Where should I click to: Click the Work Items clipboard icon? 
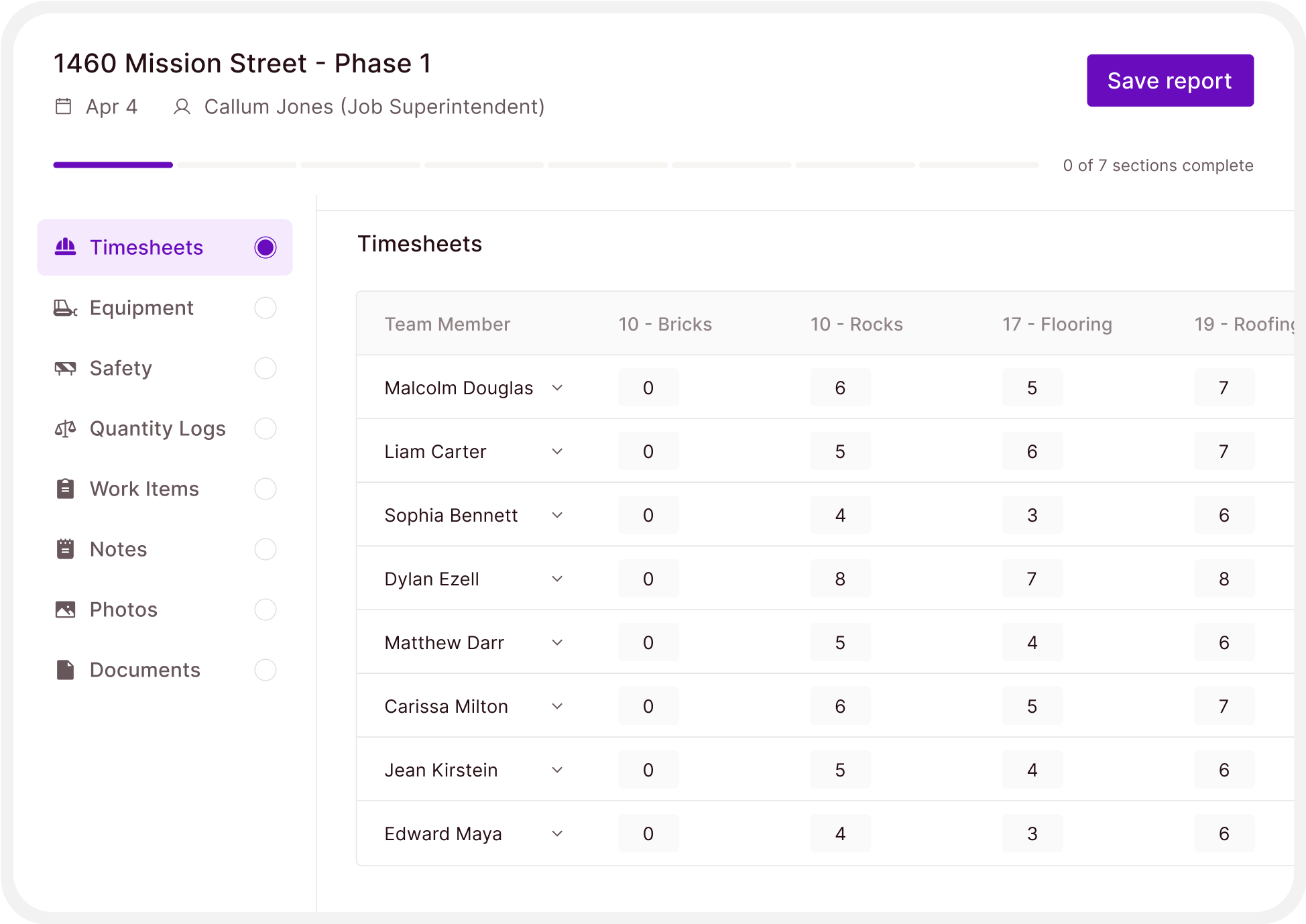coord(65,489)
